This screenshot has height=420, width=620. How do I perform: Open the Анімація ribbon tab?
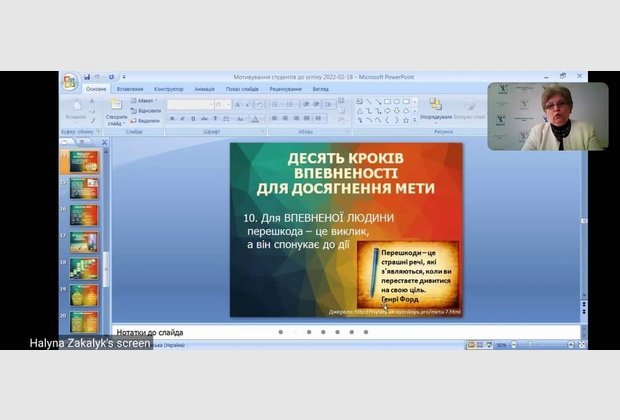(x=204, y=89)
